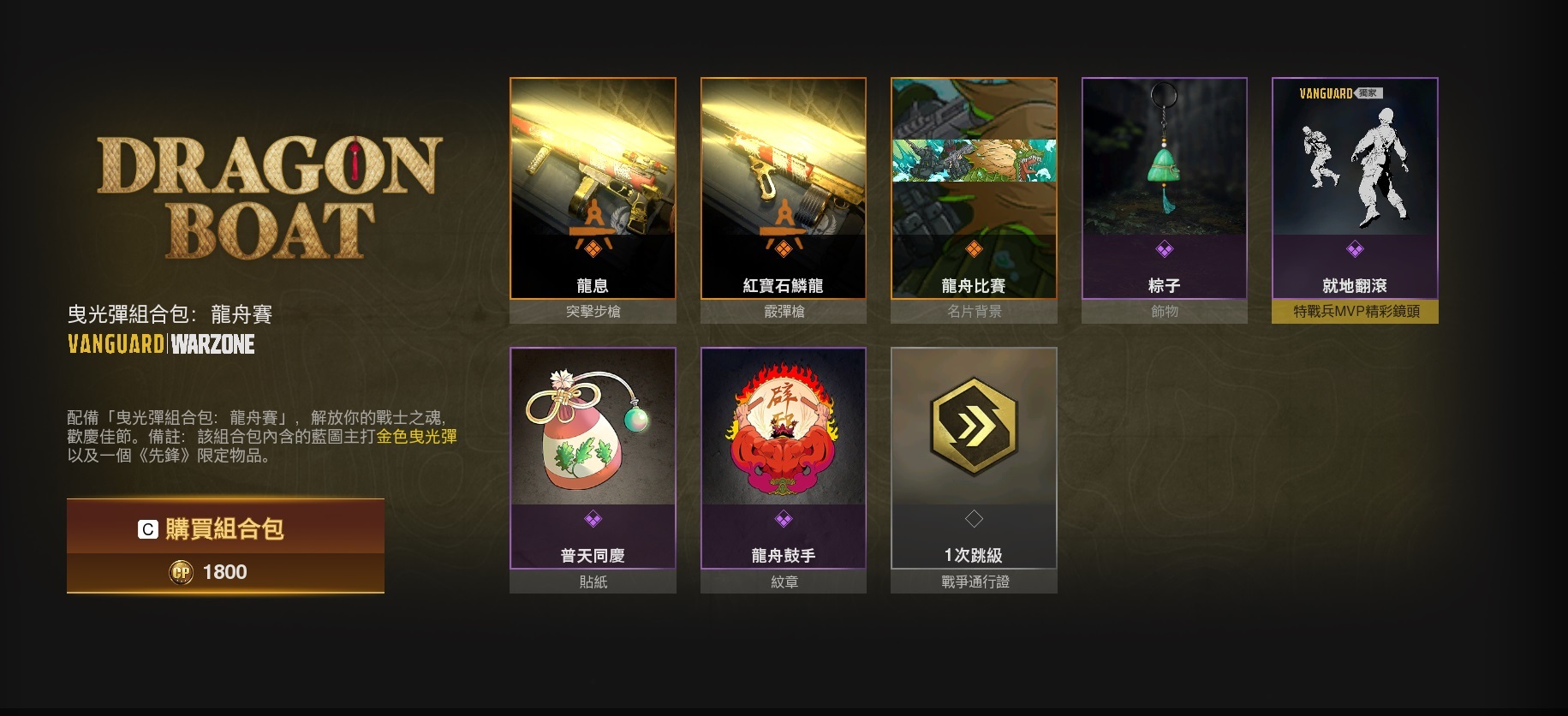Select the 紅寶石鱗龍 shotgun blueprint card
1568x716 pixels.
[784, 200]
